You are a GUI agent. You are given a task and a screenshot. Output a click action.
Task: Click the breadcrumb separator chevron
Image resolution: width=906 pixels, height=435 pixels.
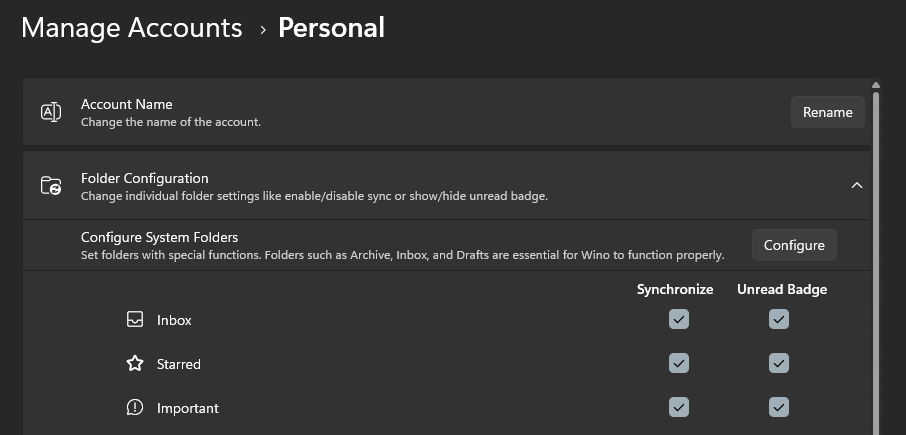(x=263, y=29)
